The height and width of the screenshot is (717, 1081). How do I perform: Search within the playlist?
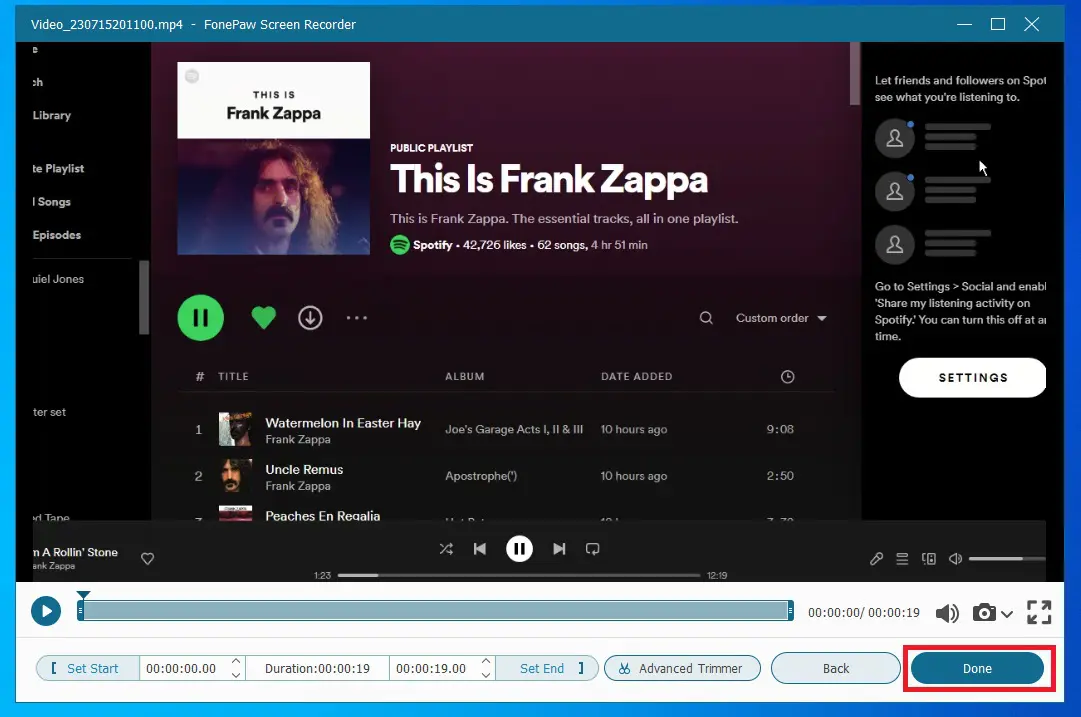tap(706, 318)
